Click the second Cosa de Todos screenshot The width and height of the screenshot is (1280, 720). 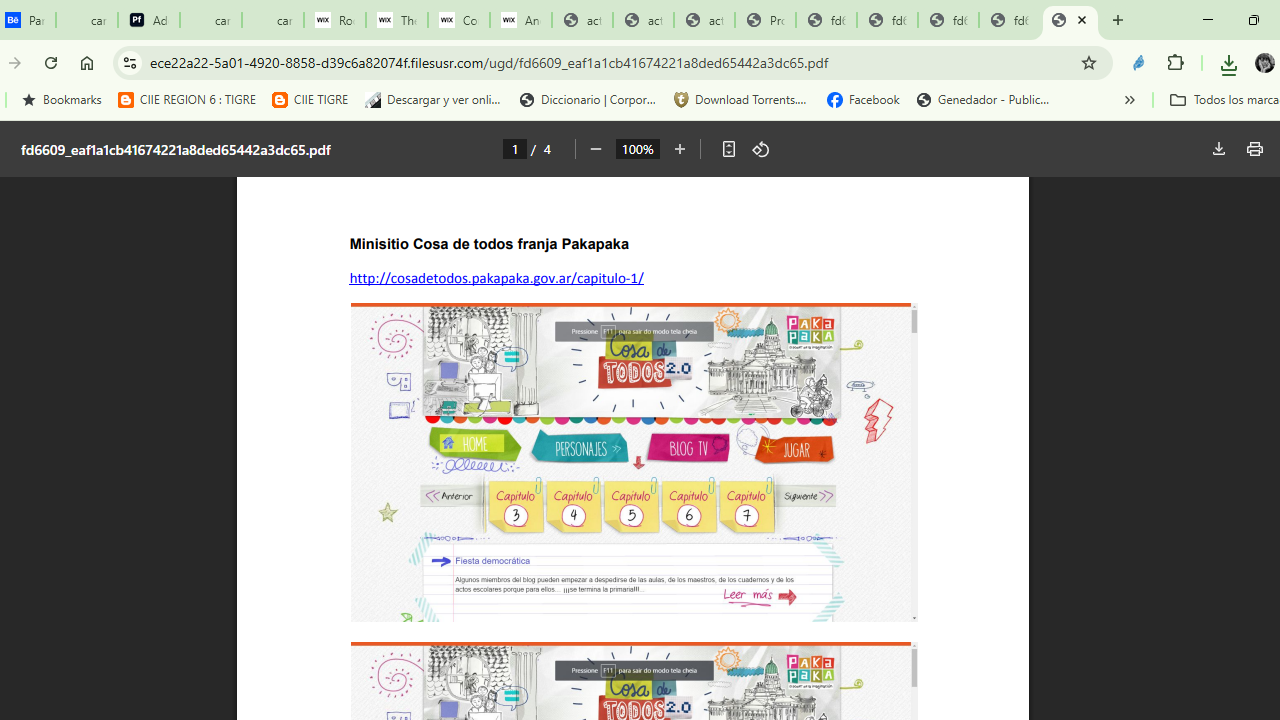633,681
